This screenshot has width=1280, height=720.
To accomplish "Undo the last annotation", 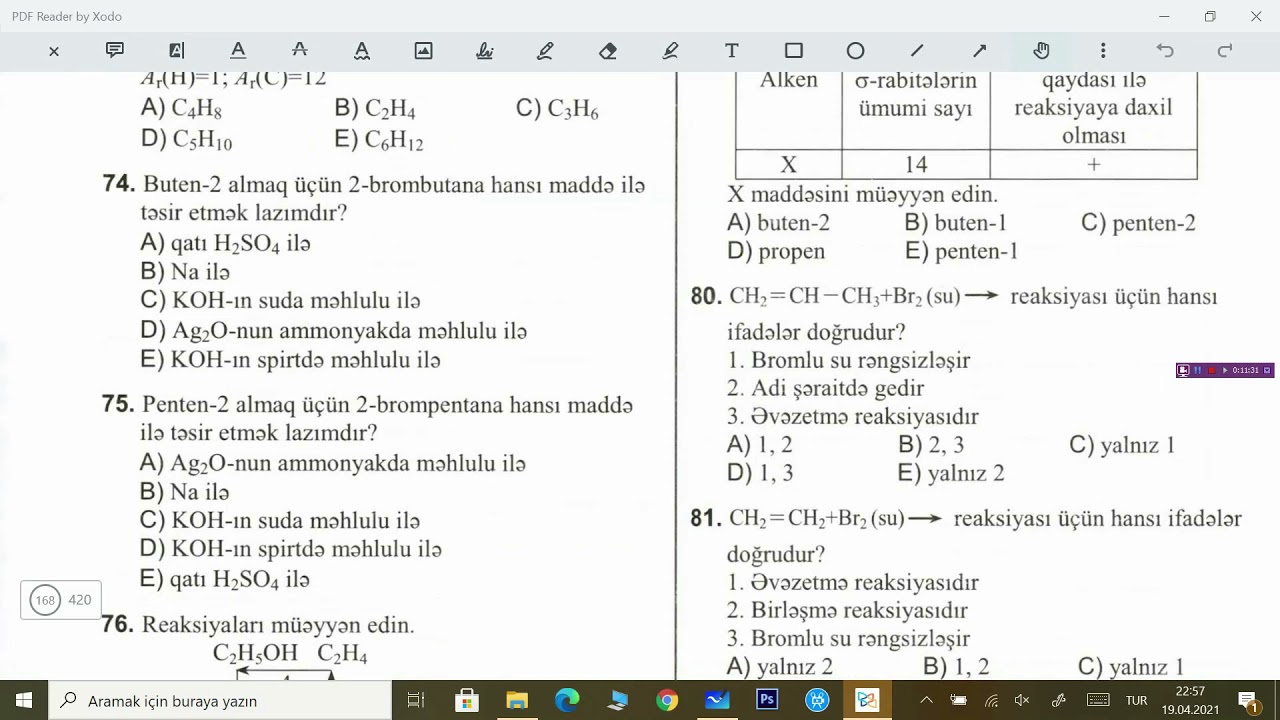I will click(x=1165, y=50).
